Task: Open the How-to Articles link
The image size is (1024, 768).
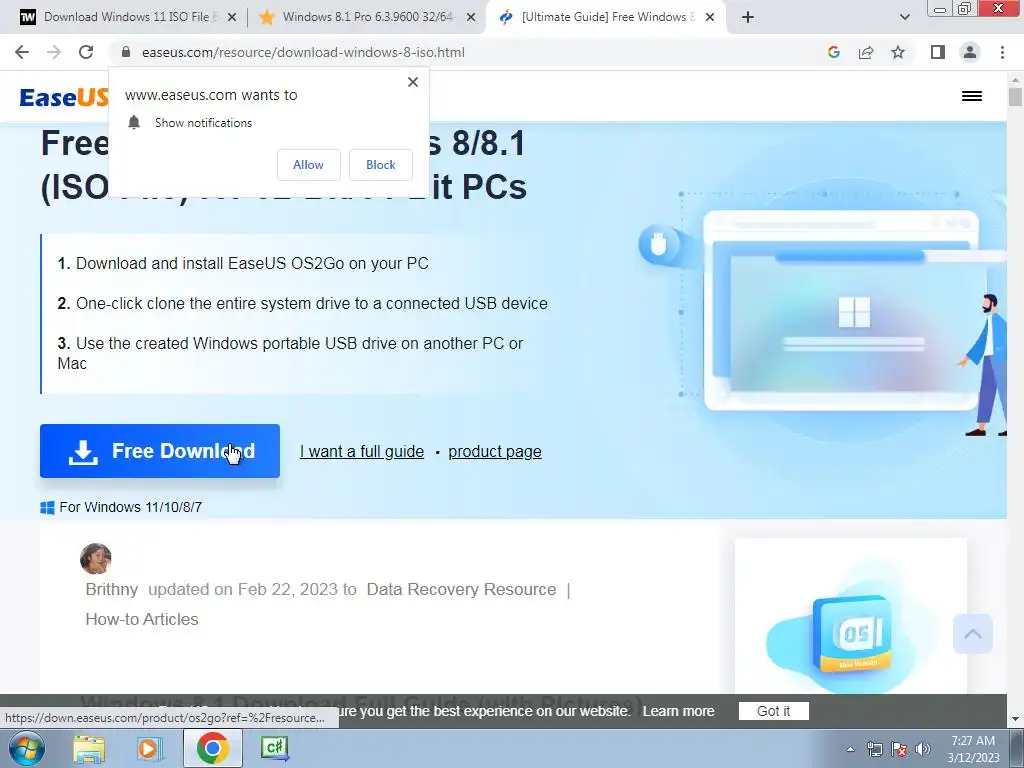Action: (142, 619)
